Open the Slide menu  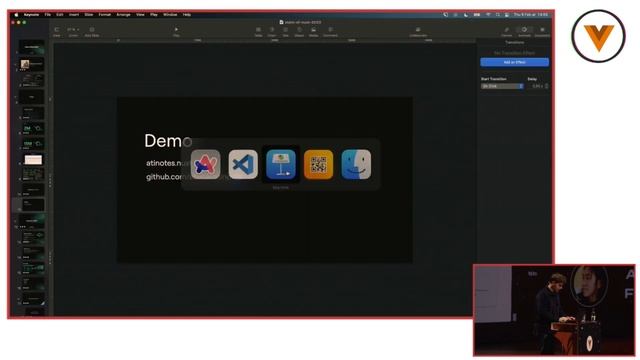point(89,15)
